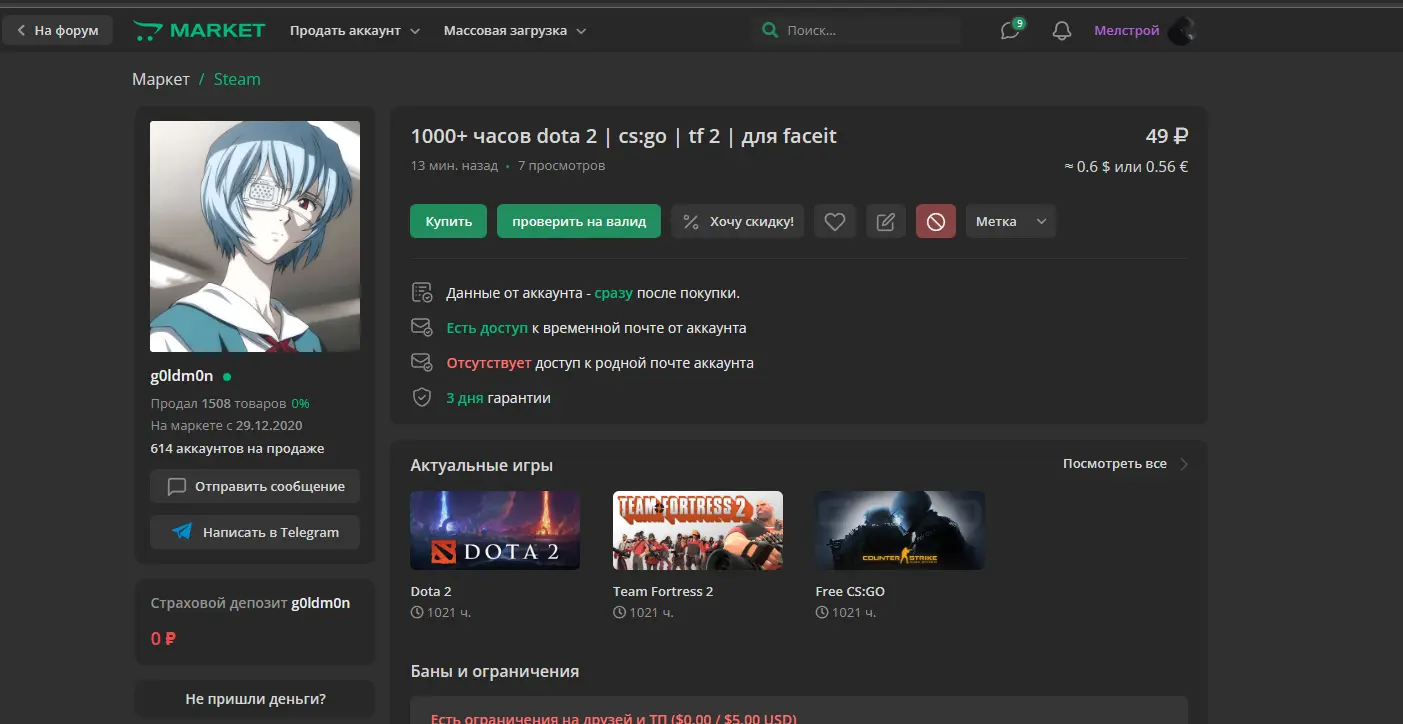Open the Мелстрой profile name
The image size is (1403, 724).
(x=1127, y=31)
